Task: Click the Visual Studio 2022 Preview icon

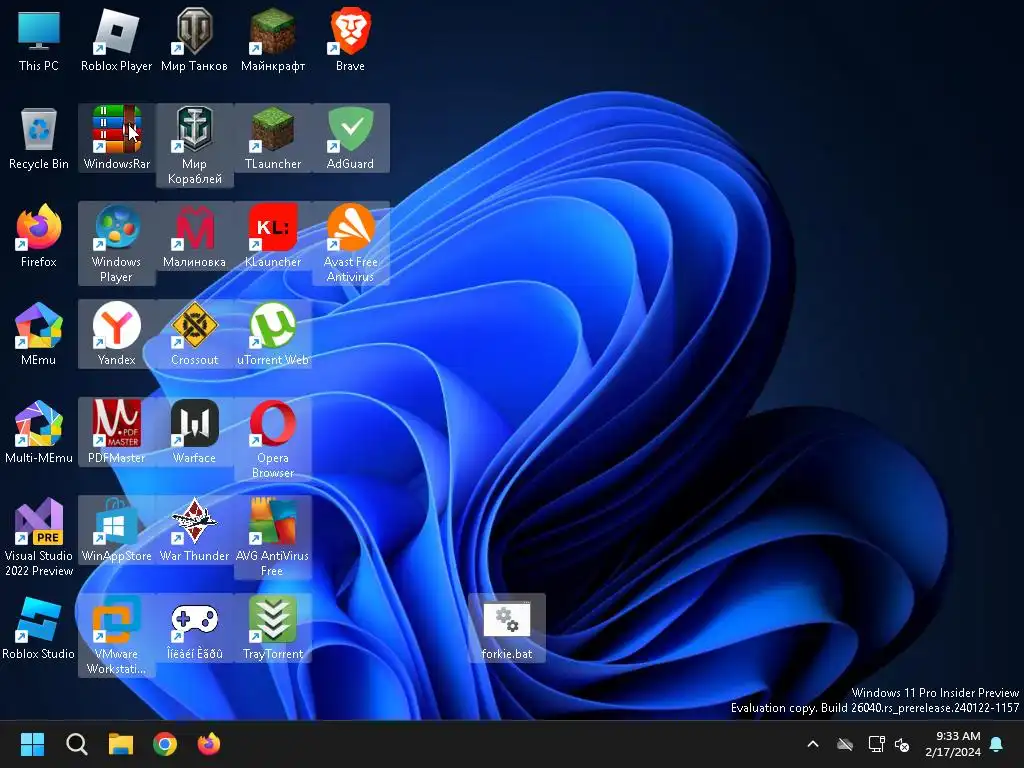Action: [39, 537]
